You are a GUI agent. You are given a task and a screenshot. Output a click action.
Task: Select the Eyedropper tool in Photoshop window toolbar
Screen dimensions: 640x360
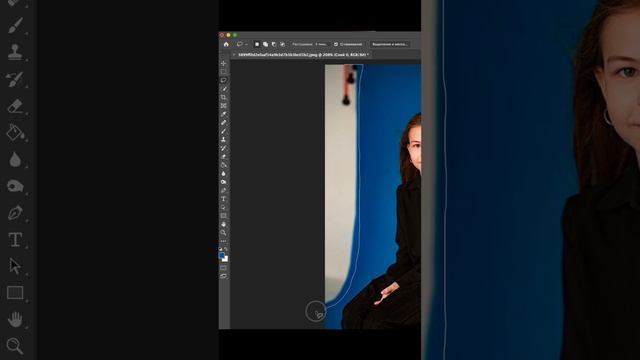click(223, 114)
